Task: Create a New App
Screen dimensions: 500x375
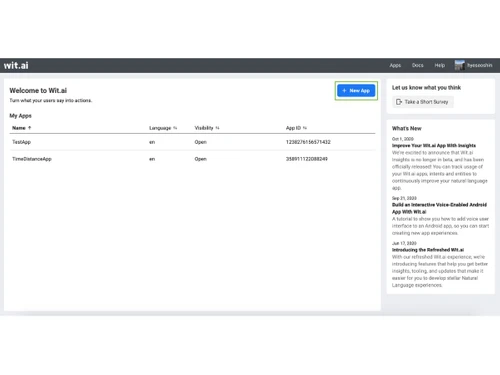Action: point(356,90)
